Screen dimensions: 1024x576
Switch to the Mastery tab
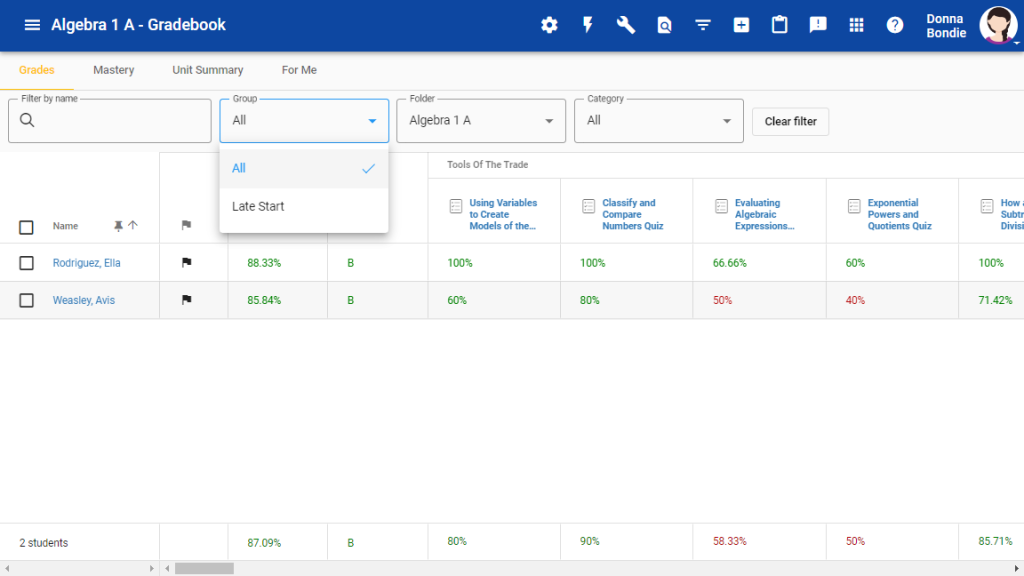point(113,70)
